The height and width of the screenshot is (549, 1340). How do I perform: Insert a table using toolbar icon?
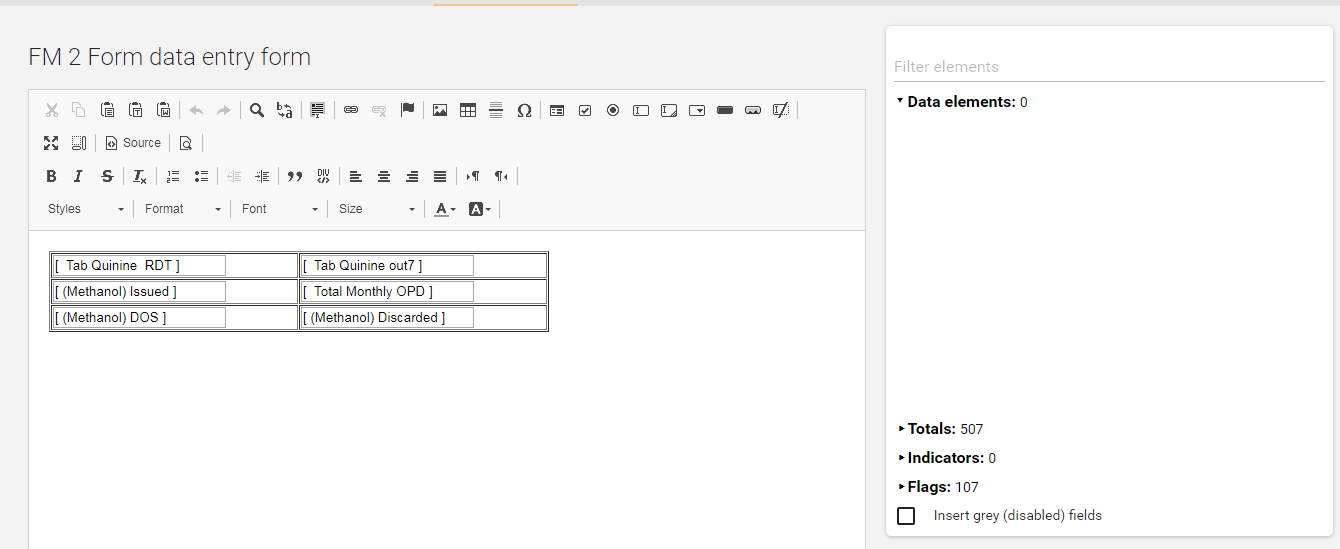[468, 110]
